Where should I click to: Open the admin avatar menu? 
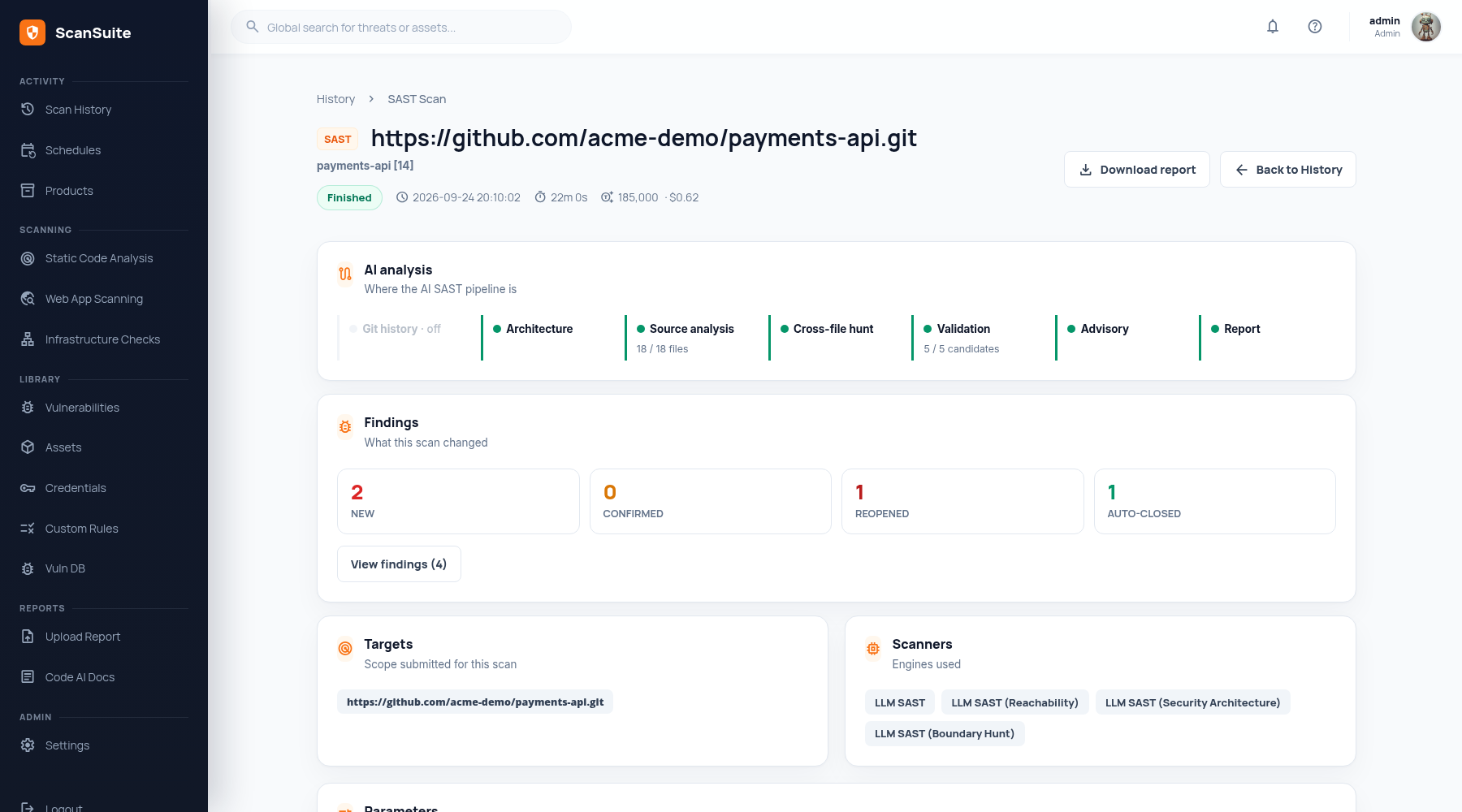pyautogui.click(x=1426, y=27)
